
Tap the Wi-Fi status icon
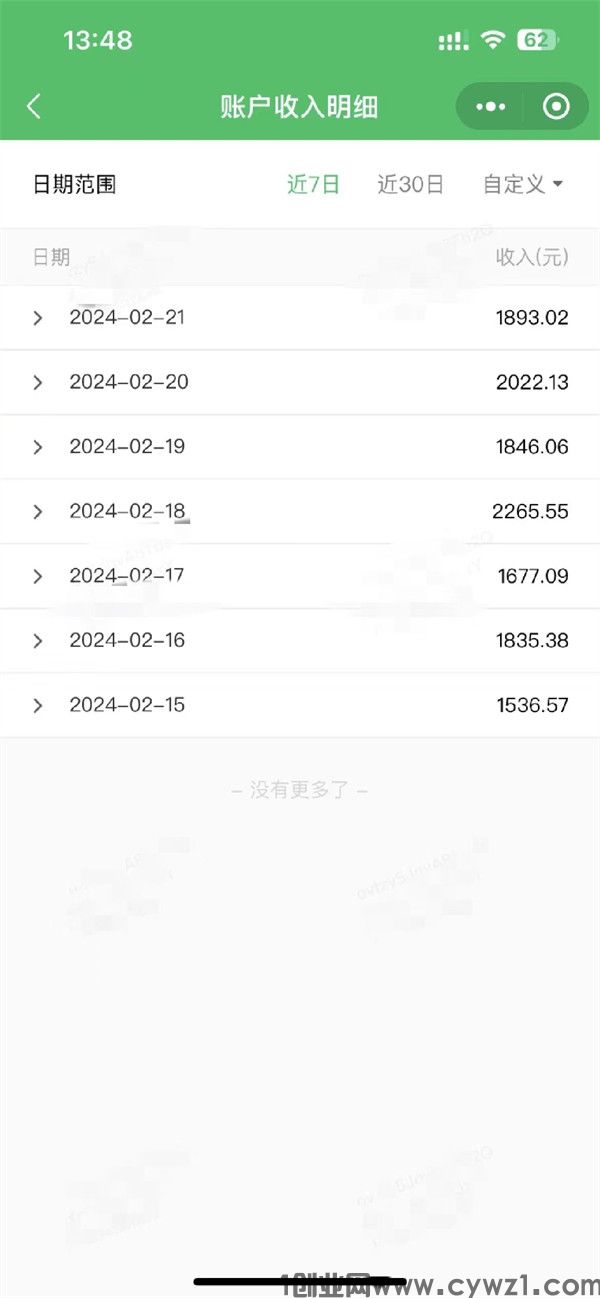(492, 40)
